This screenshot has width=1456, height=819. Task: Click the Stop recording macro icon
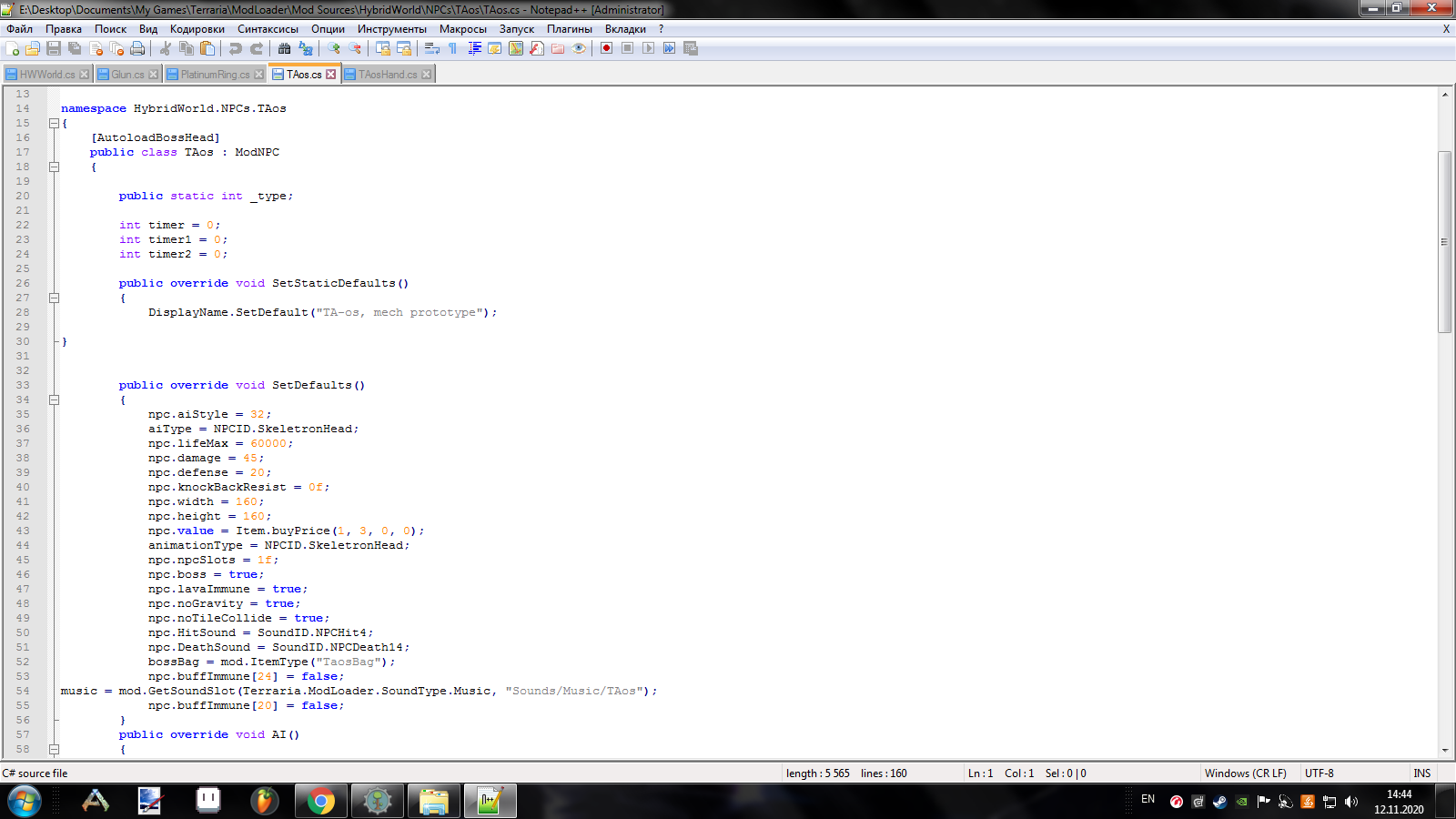[x=628, y=48]
